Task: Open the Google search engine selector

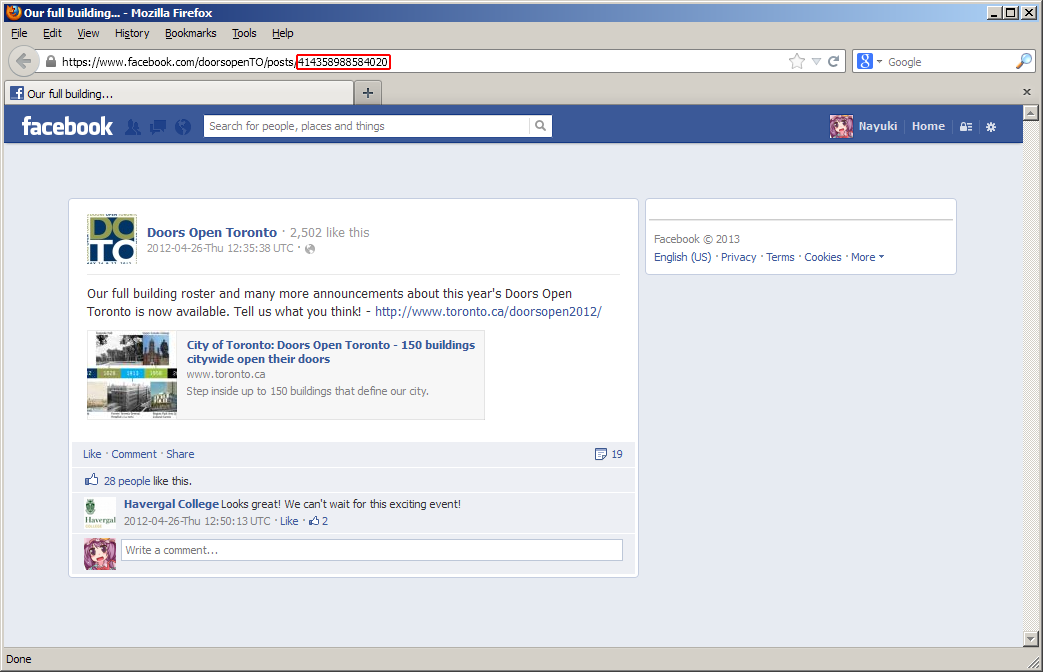Action: point(869,62)
